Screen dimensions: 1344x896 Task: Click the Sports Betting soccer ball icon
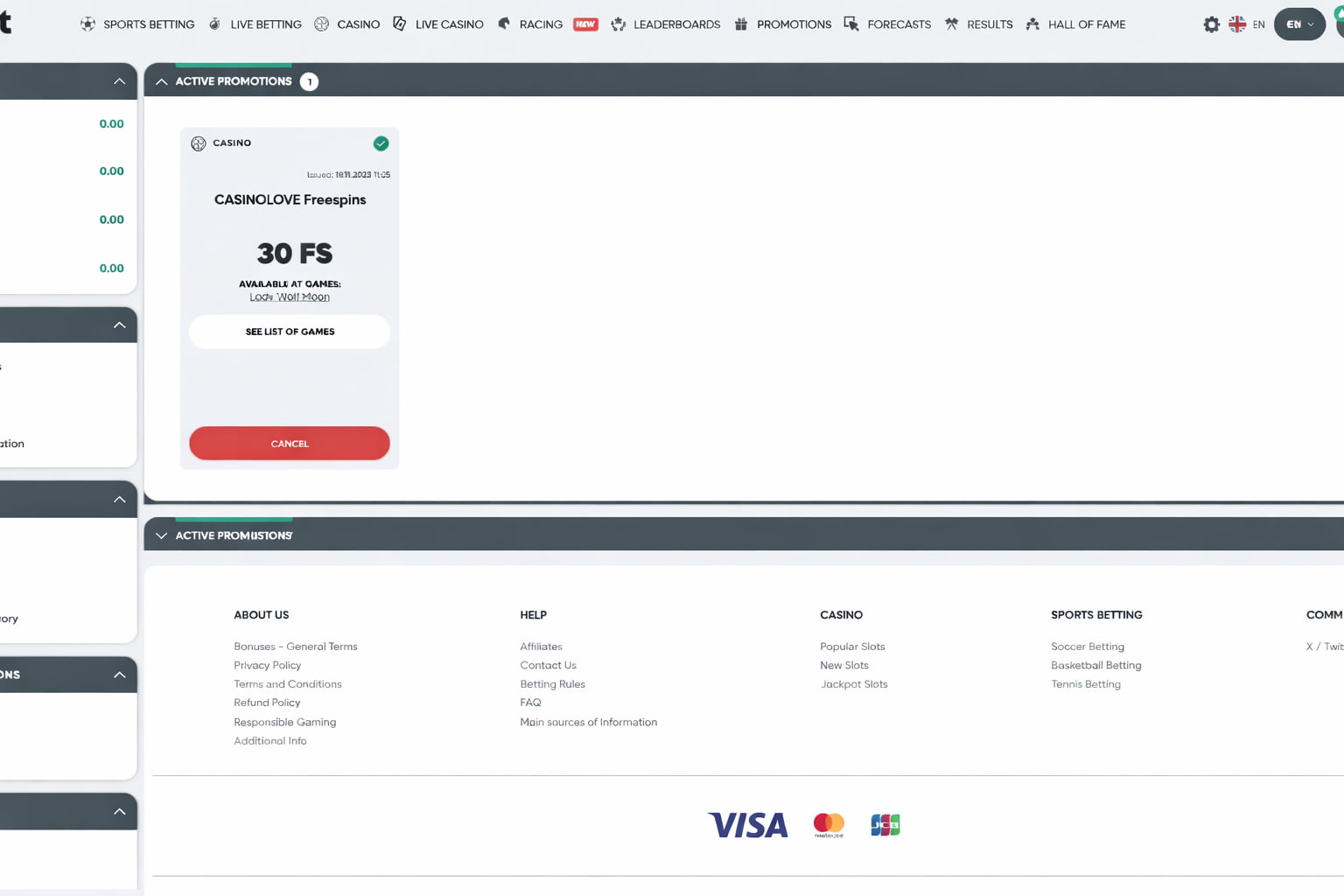87,24
